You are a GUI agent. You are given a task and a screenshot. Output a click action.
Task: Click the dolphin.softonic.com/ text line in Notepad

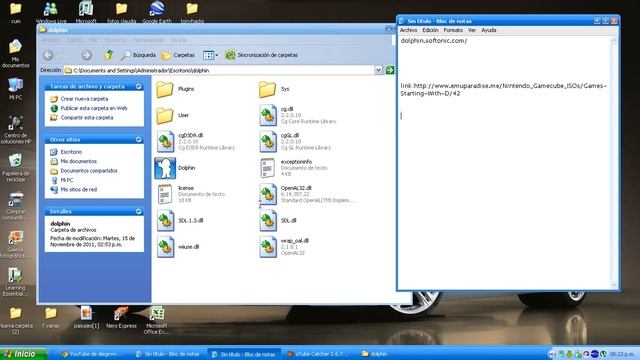click(x=434, y=41)
